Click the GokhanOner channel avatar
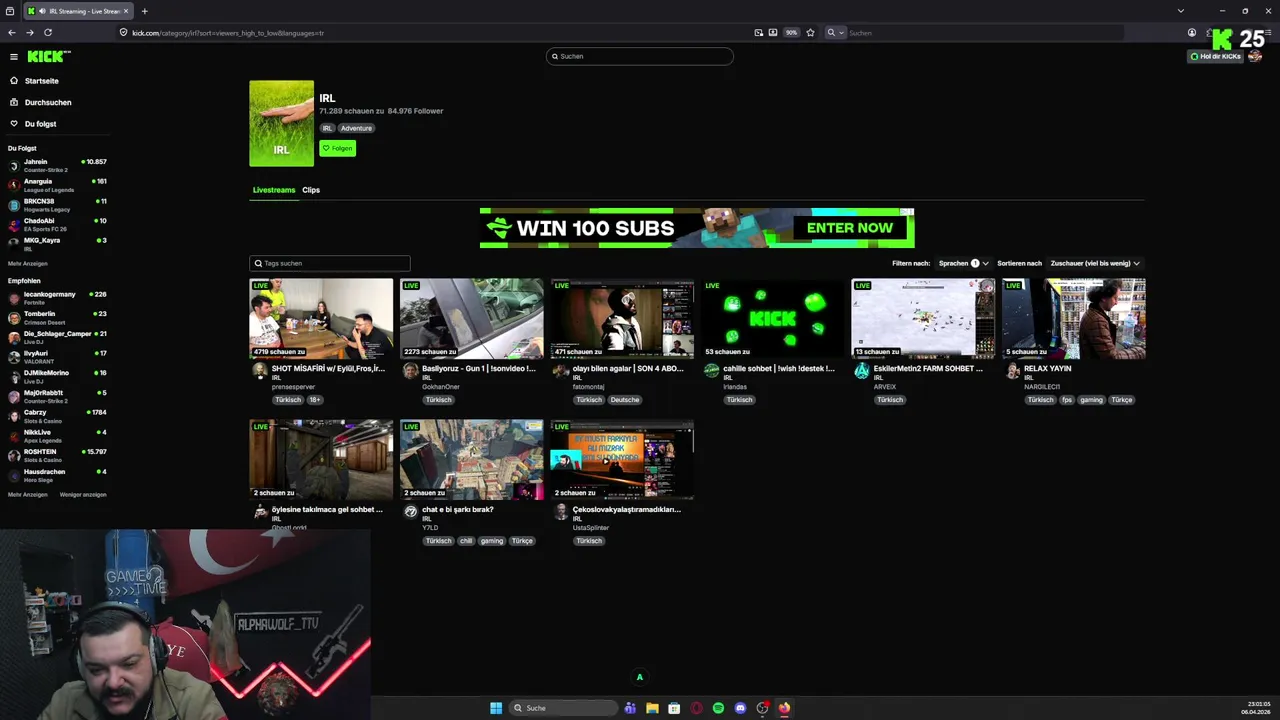The width and height of the screenshot is (1280, 720). pos(410,371)
